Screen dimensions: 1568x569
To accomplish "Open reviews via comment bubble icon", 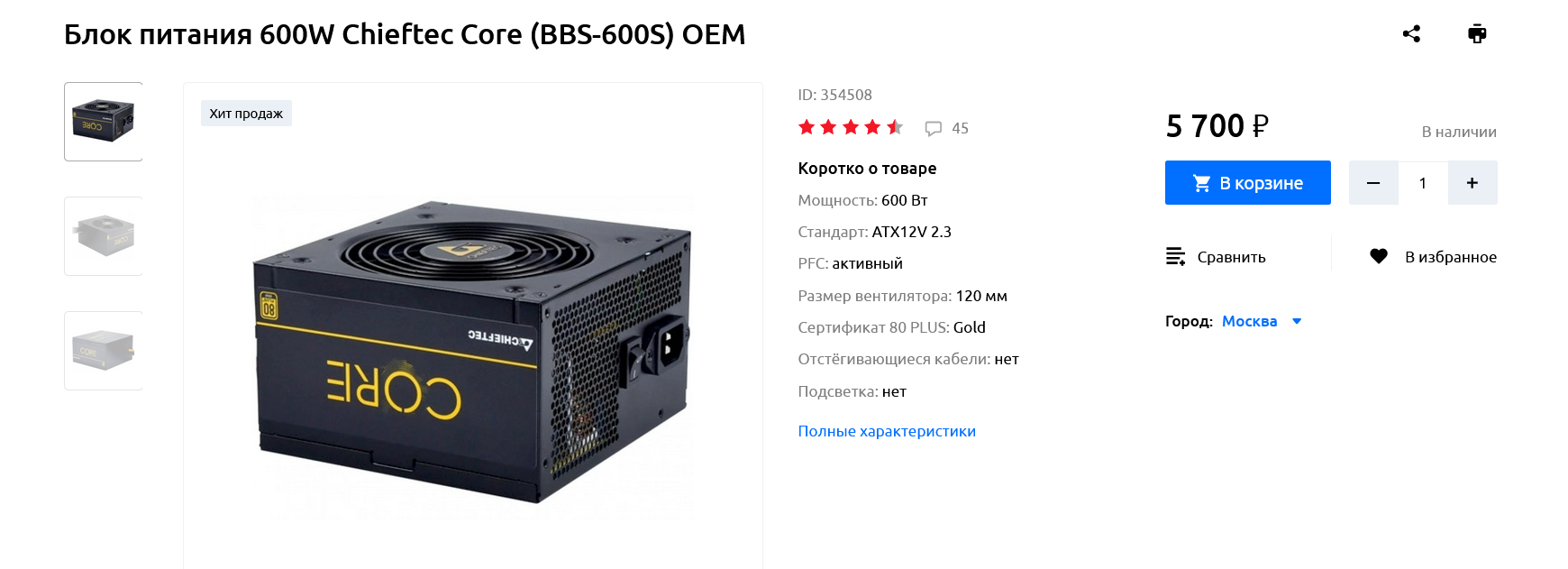I will [934, 129].
